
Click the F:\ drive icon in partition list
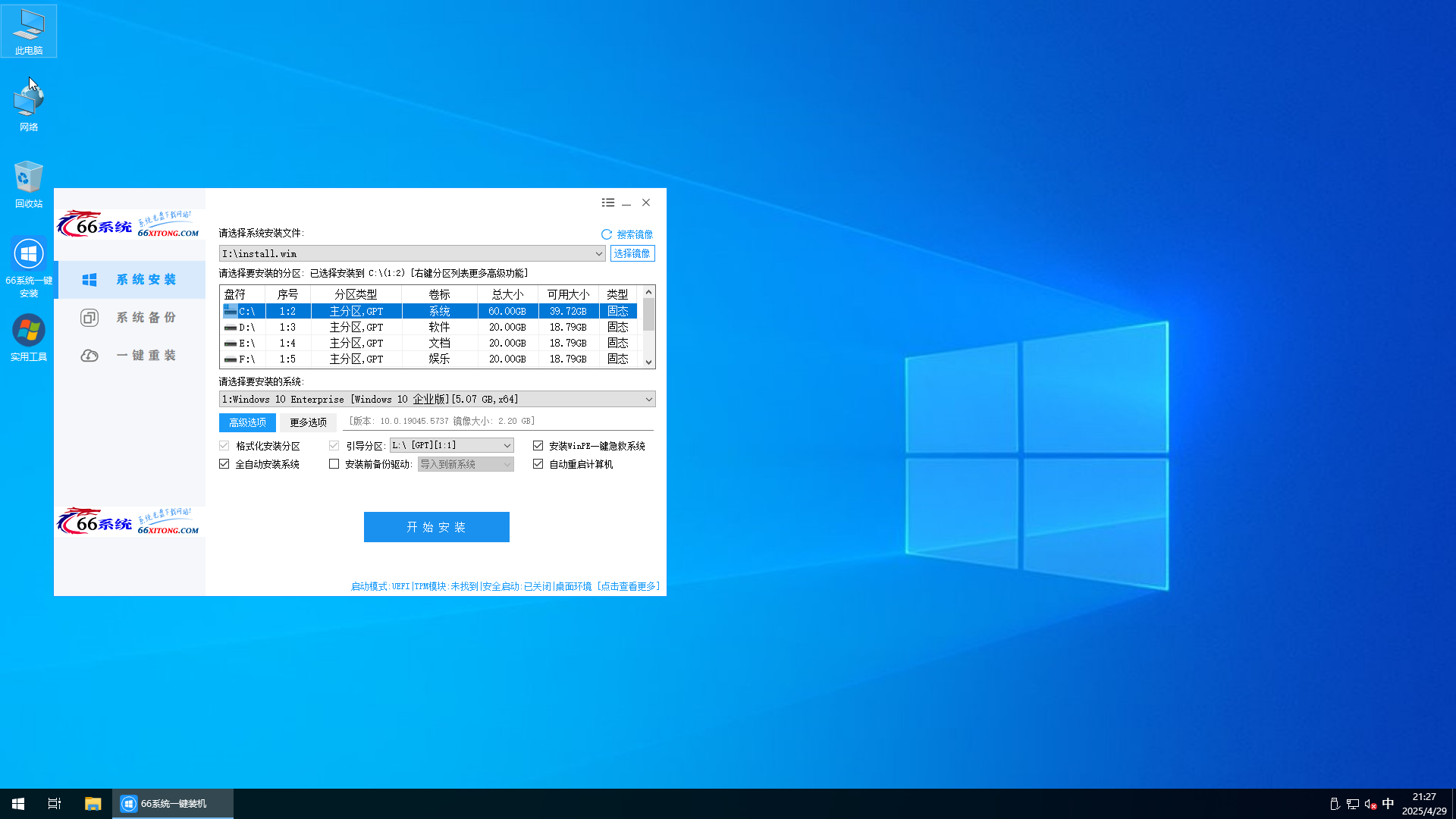tap(231, 359)
